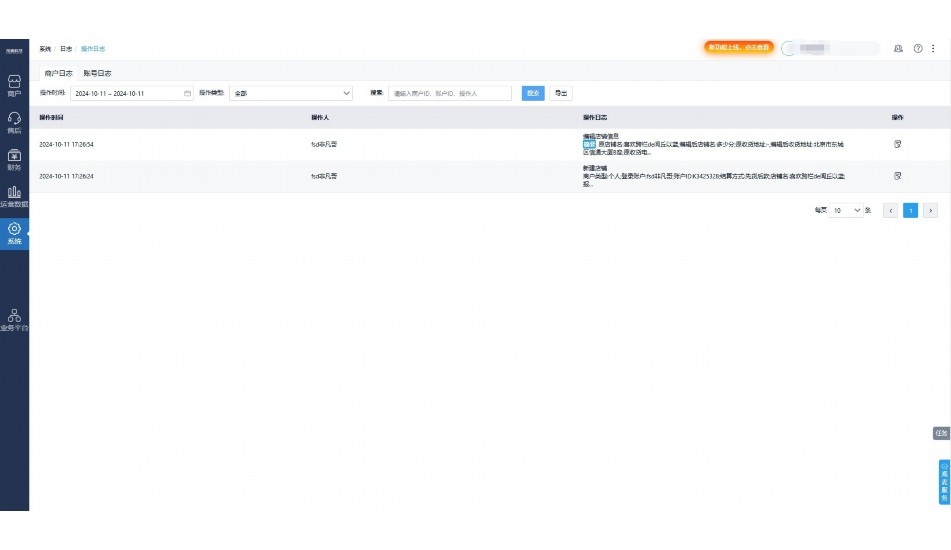This screenshot has width=951, height=550.
Task: Expand the 操作类型 dropdown showing 全部
Action: (291, 93)
